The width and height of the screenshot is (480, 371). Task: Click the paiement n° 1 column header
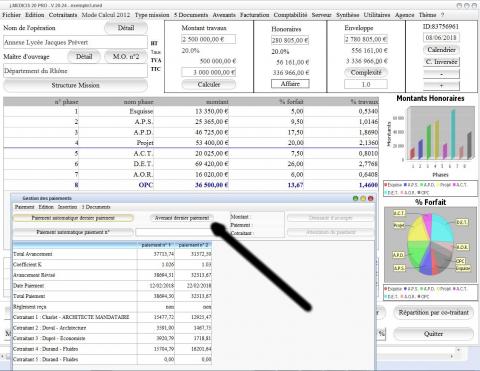[x=156, y=245]
